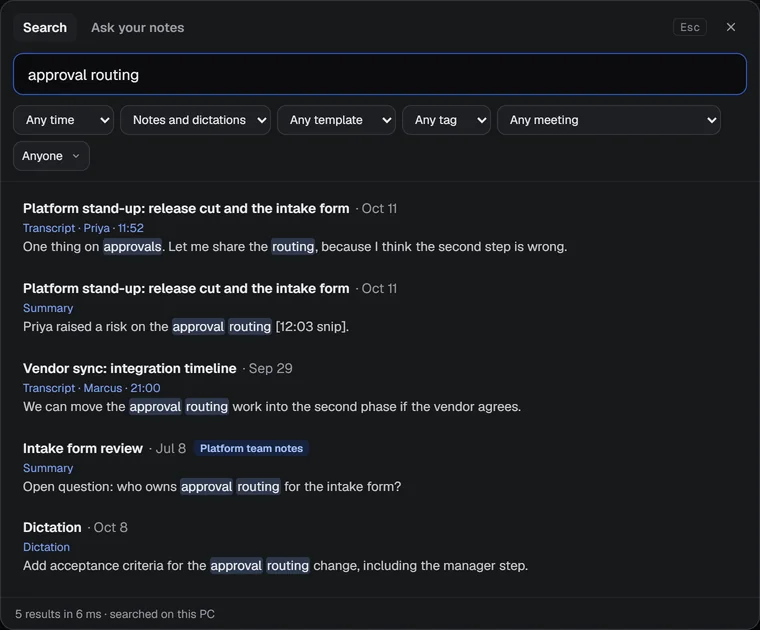Screen dimensions: 760x630
Task: Open the Anyone person filter
Action: (51, 156)
